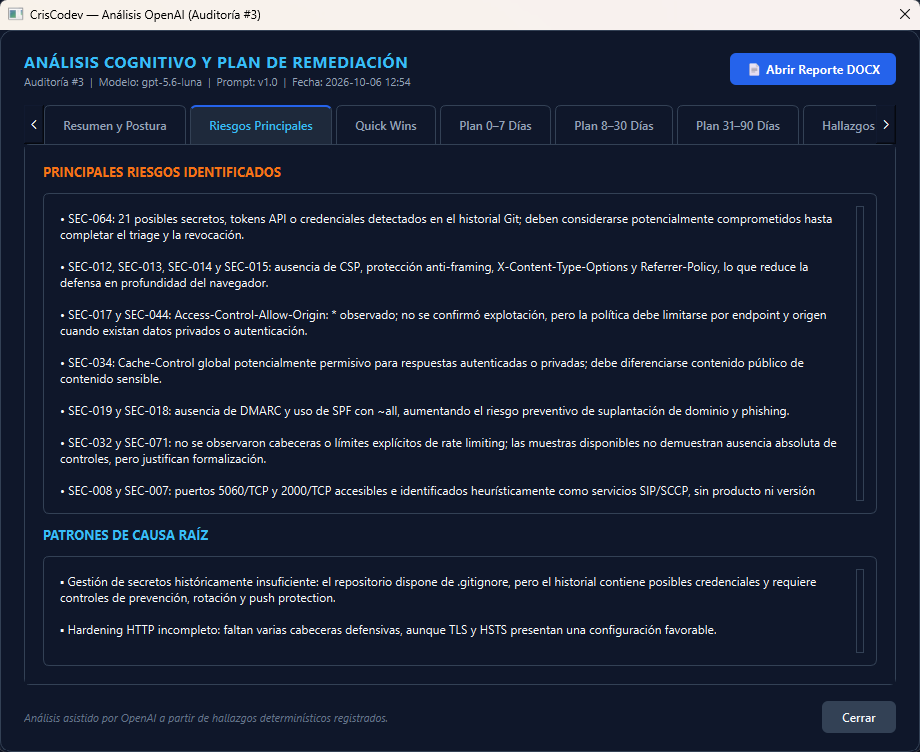
Task: Click the Auditoría #3 subtitle label
Action: click(54, 82)
